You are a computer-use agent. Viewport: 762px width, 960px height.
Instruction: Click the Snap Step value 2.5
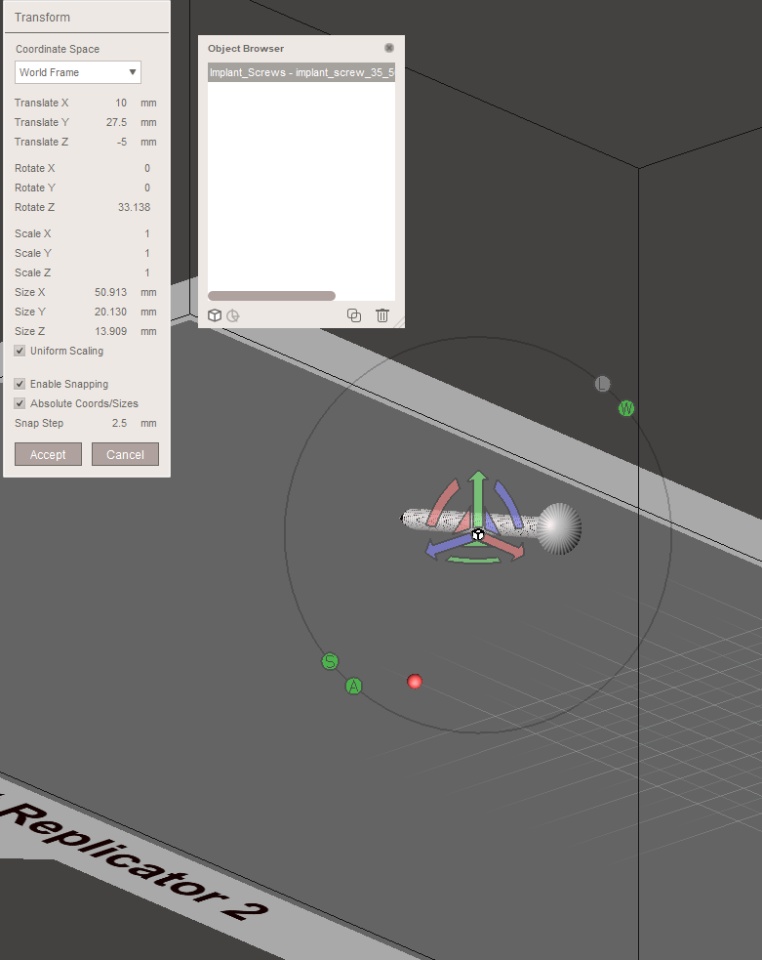click(x=119, y=424)
